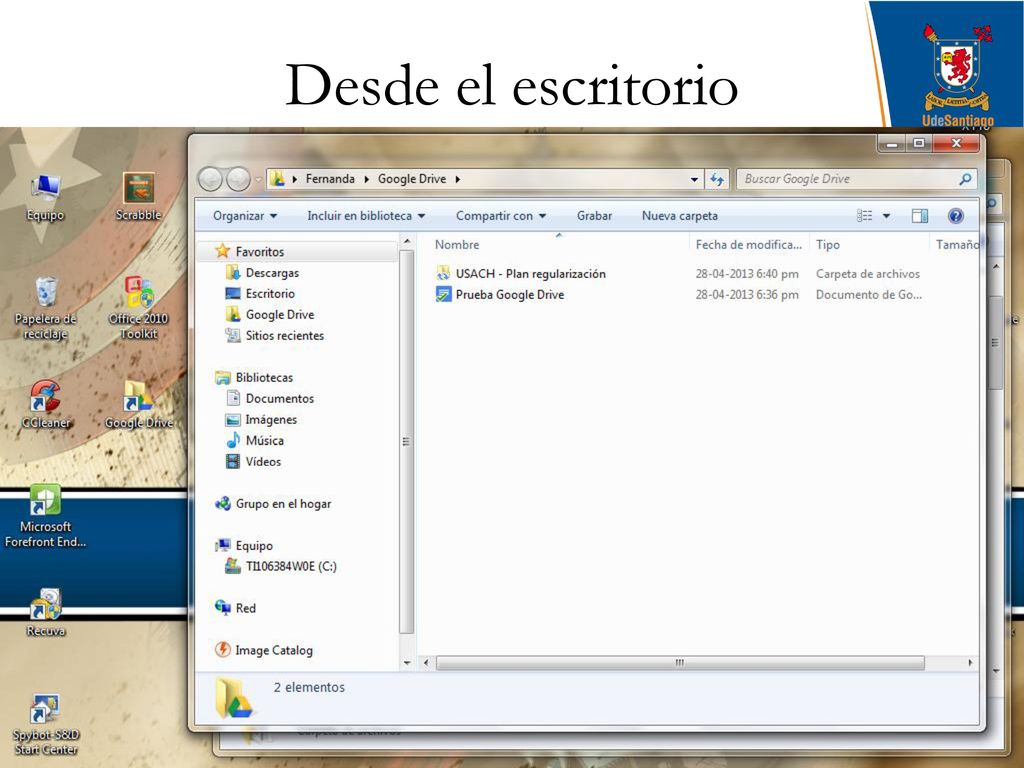Open Descargas in Favoritos
The width and height of the screenshot is (1024, 768).
coord(272,273)
